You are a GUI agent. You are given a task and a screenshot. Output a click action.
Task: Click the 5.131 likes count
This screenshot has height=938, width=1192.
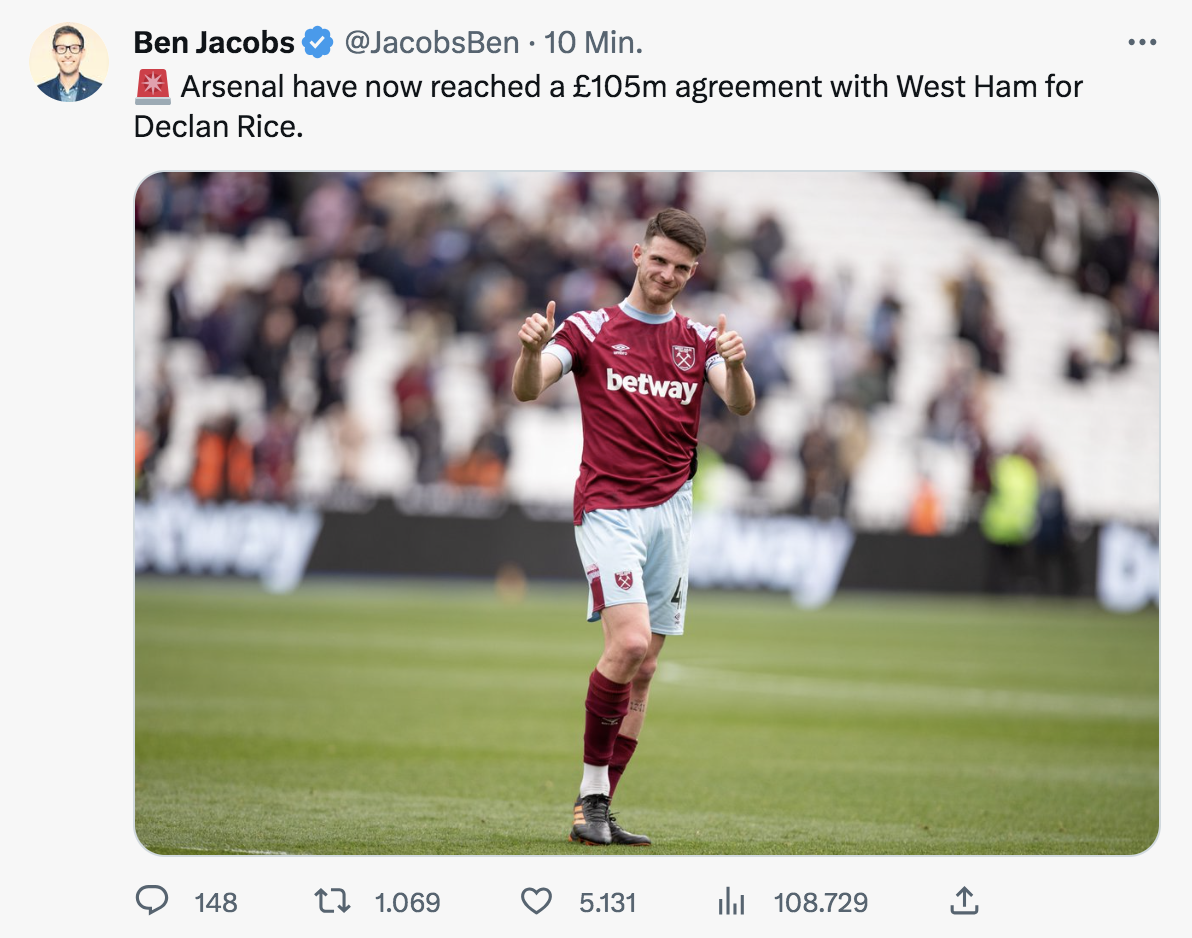point(607,903)
